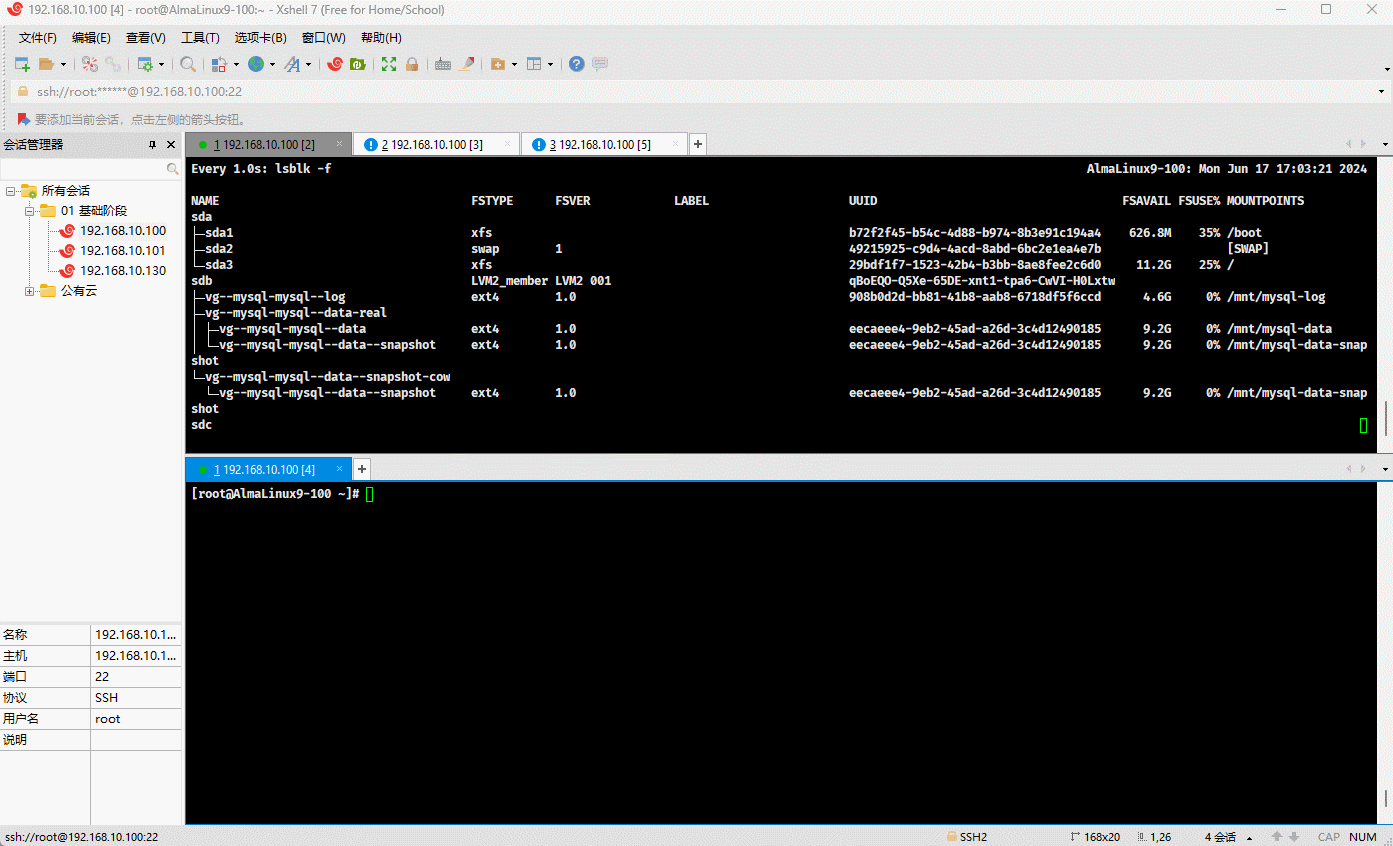Image resolution: width=1393 pixels, height=846 pixels.
Task: Toggle full screen mode icon
Action: 389,64
